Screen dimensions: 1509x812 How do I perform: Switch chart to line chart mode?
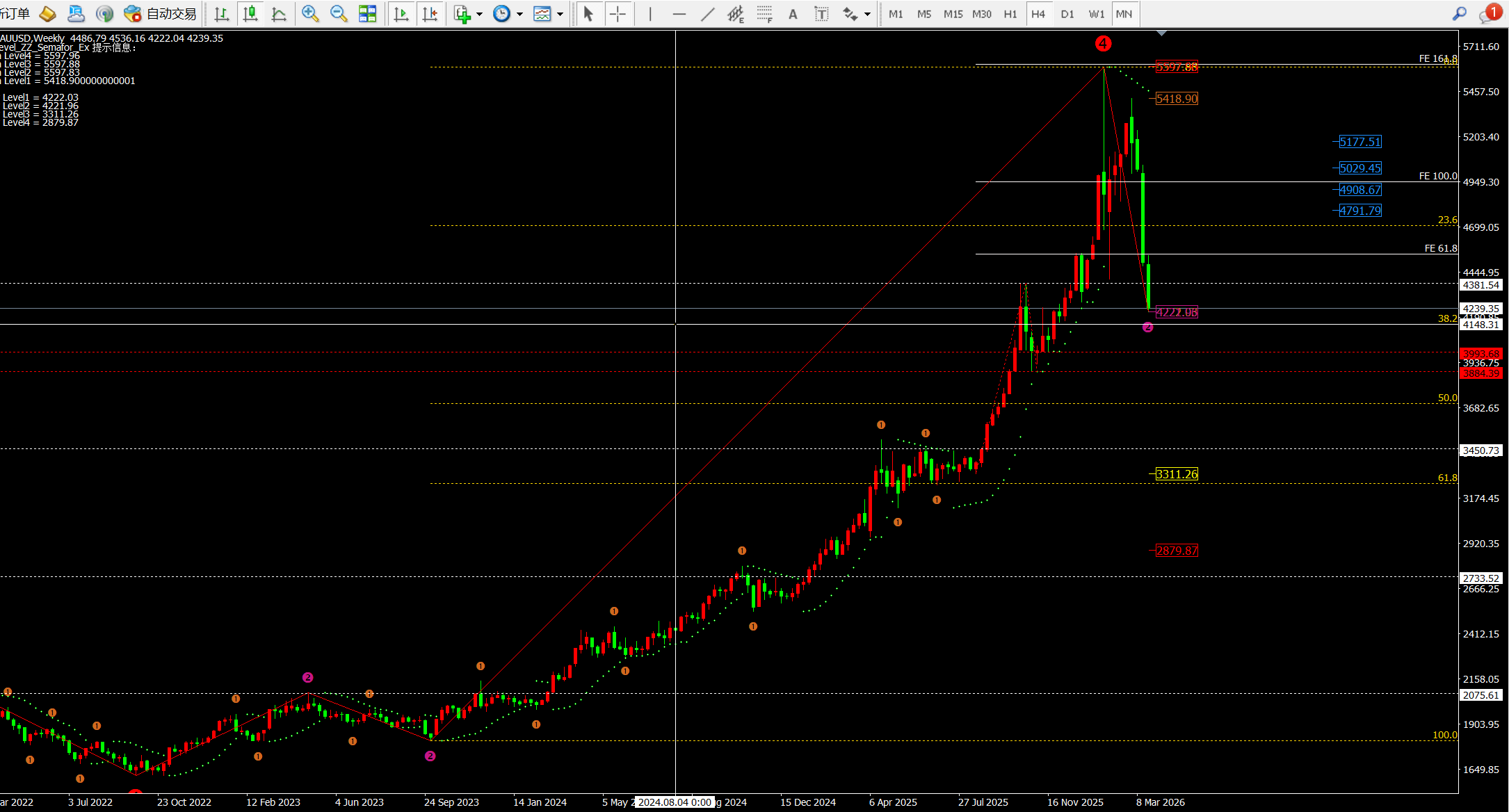click(x=279, y=14)
